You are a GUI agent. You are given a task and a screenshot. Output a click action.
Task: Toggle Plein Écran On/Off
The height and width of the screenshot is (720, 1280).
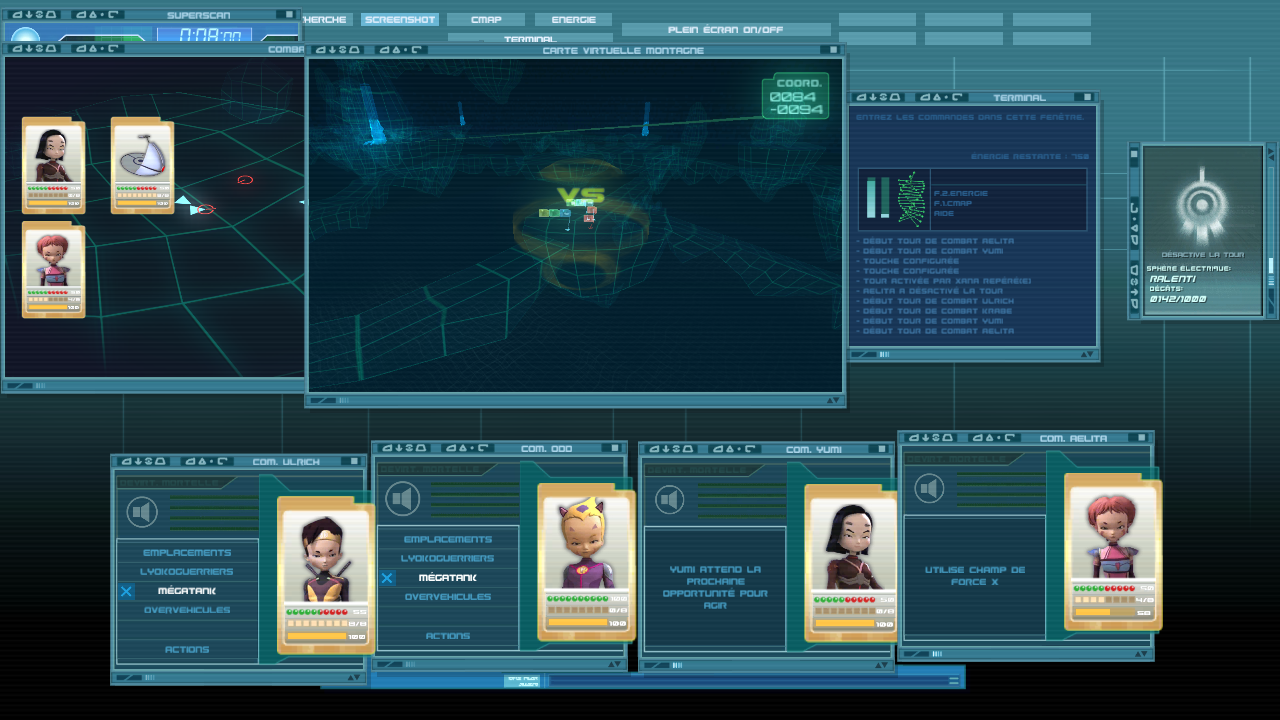click(726, 29)
